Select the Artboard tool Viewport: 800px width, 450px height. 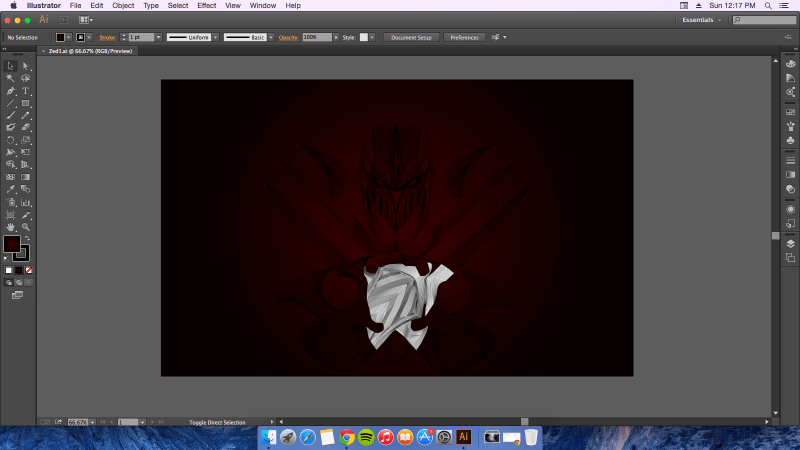[x=10, y=215]
